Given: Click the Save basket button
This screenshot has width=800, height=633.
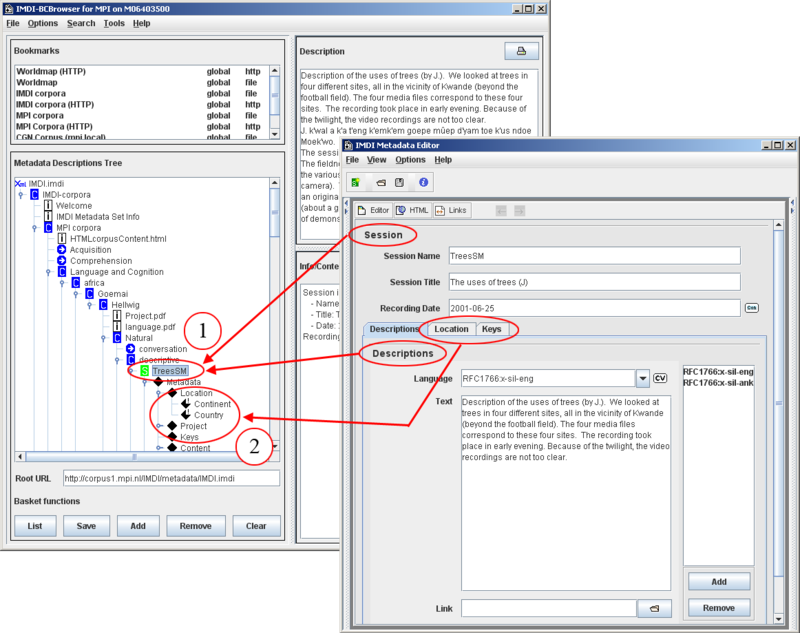Looking at the screenshot, I should pos(86,526).
